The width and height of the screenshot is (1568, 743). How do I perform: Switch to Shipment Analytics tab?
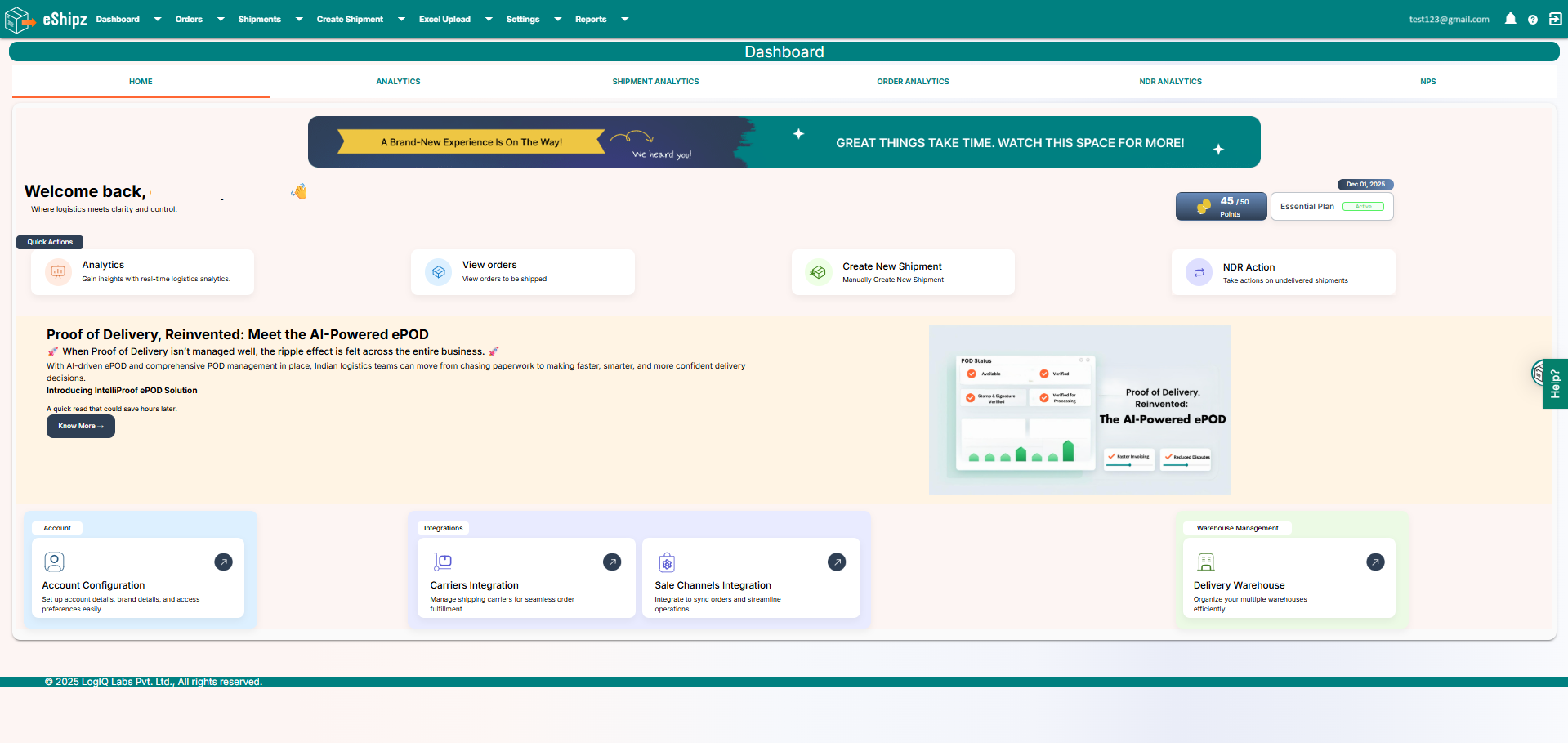click(655, 82)
